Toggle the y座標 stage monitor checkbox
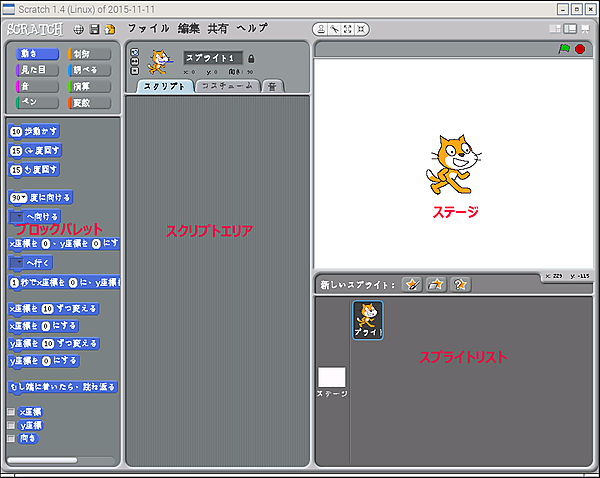Image resolution: width=600 pixels, height=478 pixels. [11, 425]
